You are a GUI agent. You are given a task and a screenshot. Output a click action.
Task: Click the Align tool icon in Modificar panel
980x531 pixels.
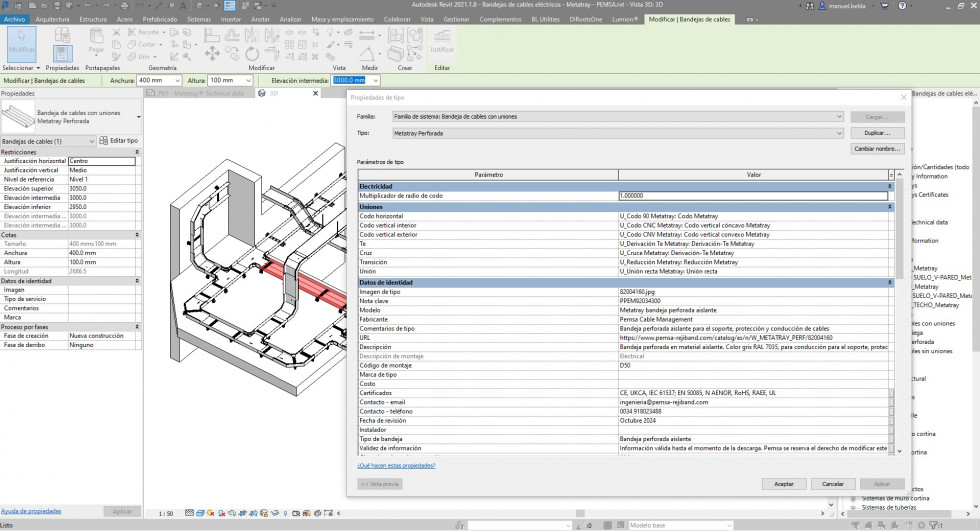pos(212,35)
